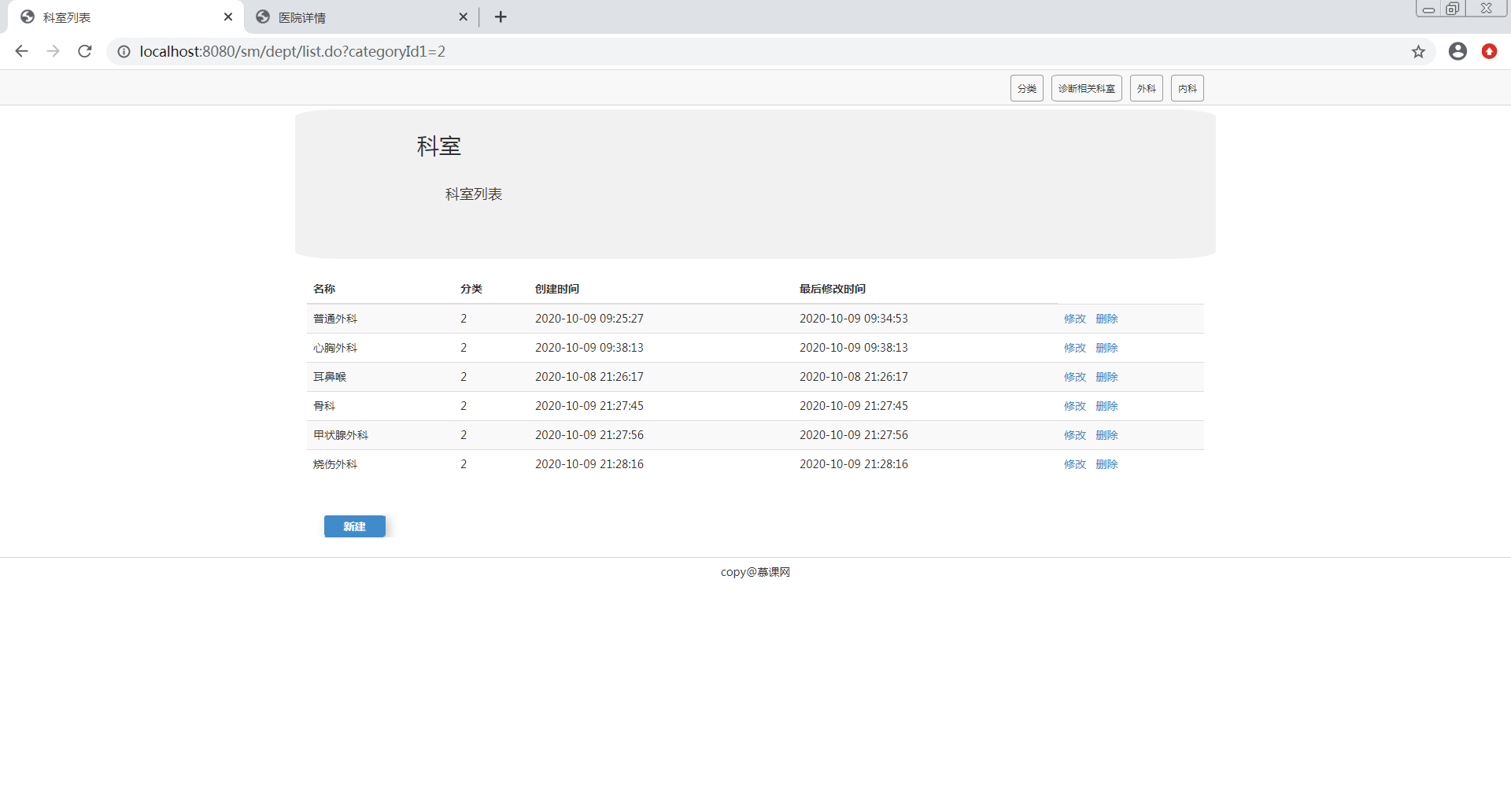
Task: Click the address bar URL
Action: point(293,51)
